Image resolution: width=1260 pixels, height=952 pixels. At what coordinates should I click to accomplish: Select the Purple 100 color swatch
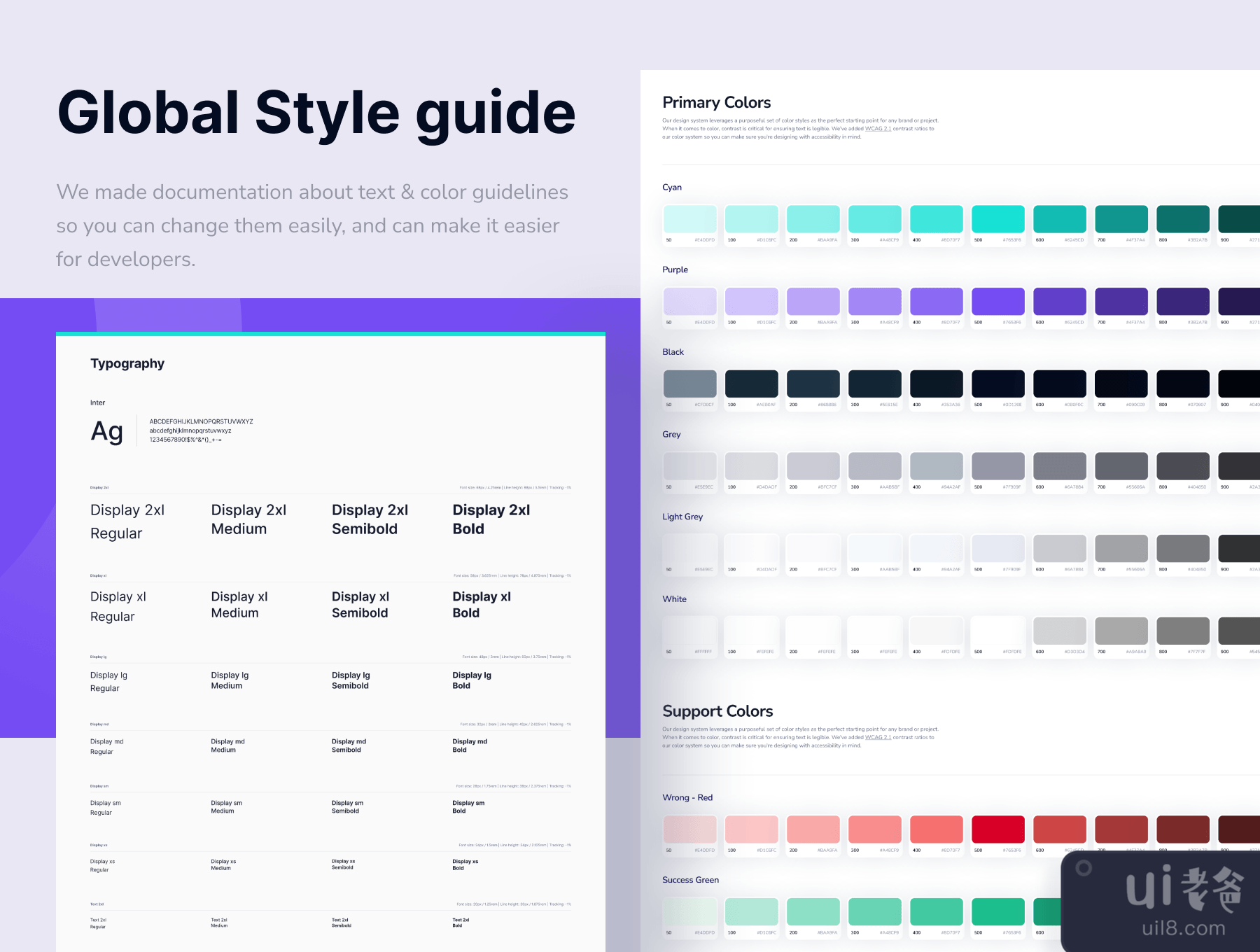click(751, 302)
